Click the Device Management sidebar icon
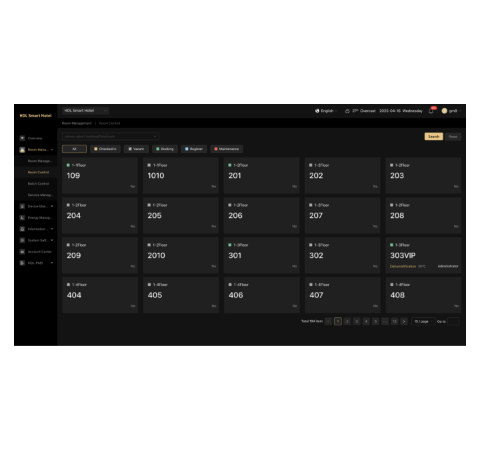Viewport: 480px width, 450px height. (x=22, y=206)
